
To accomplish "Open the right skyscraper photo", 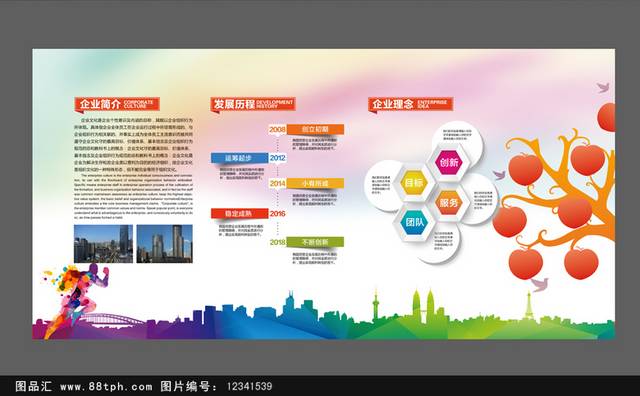I will 164,244.
